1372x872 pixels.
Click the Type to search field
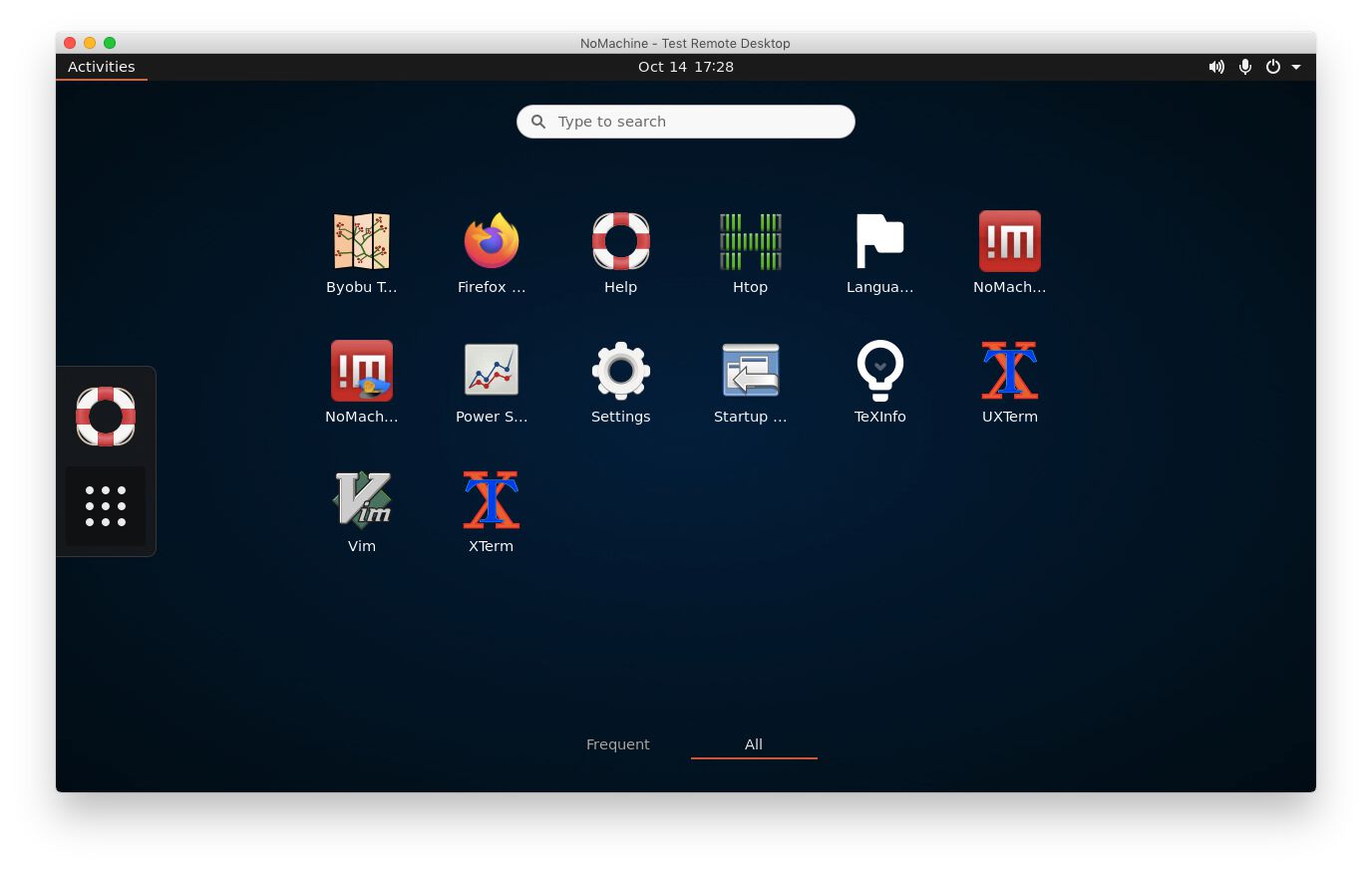685,121
